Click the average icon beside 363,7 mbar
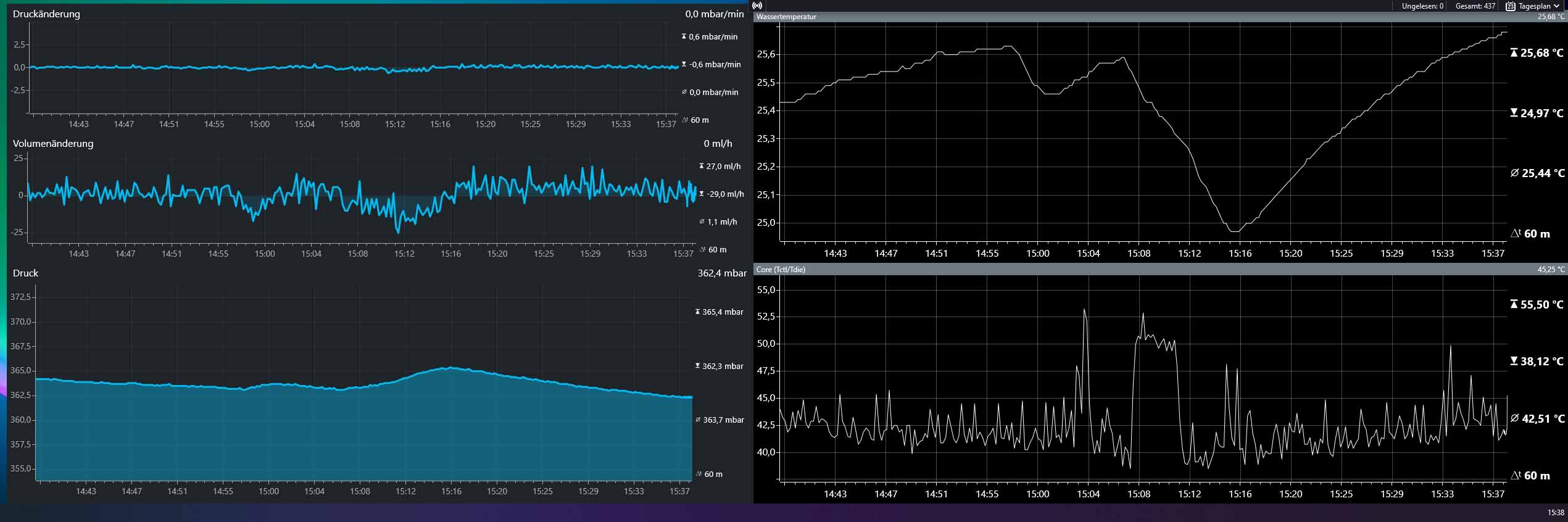 [698, 420]
